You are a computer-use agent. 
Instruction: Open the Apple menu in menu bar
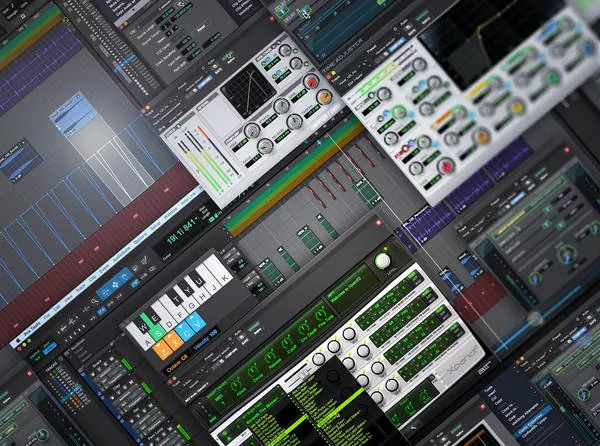18,339
